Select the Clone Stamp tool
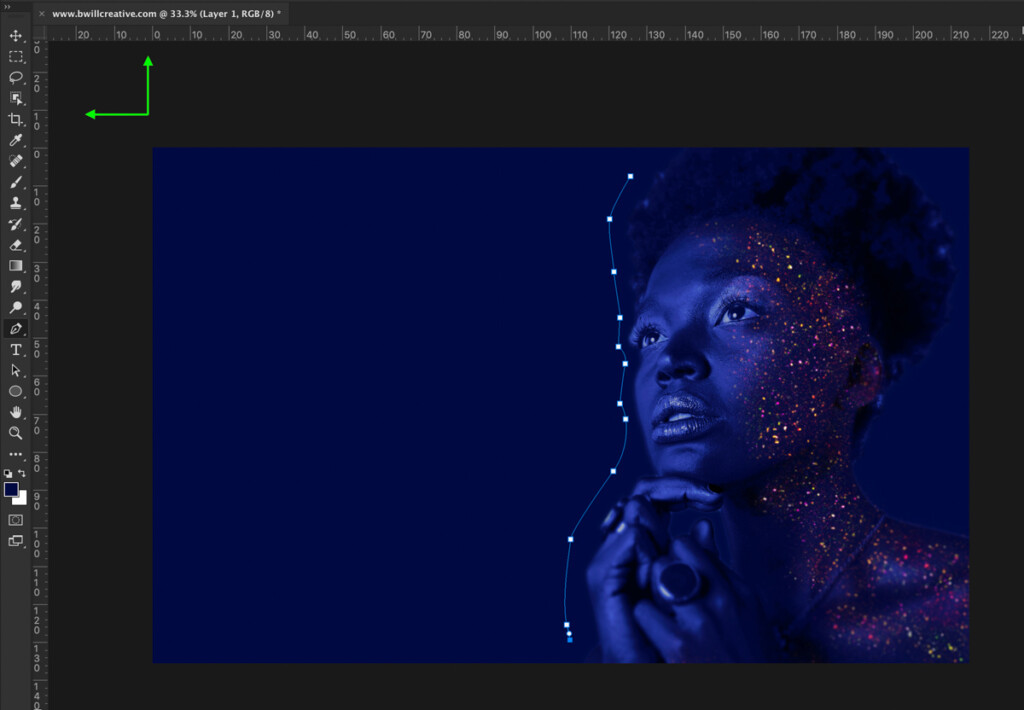The height and width of the screenshot is (710, 1024). (16, 203)
